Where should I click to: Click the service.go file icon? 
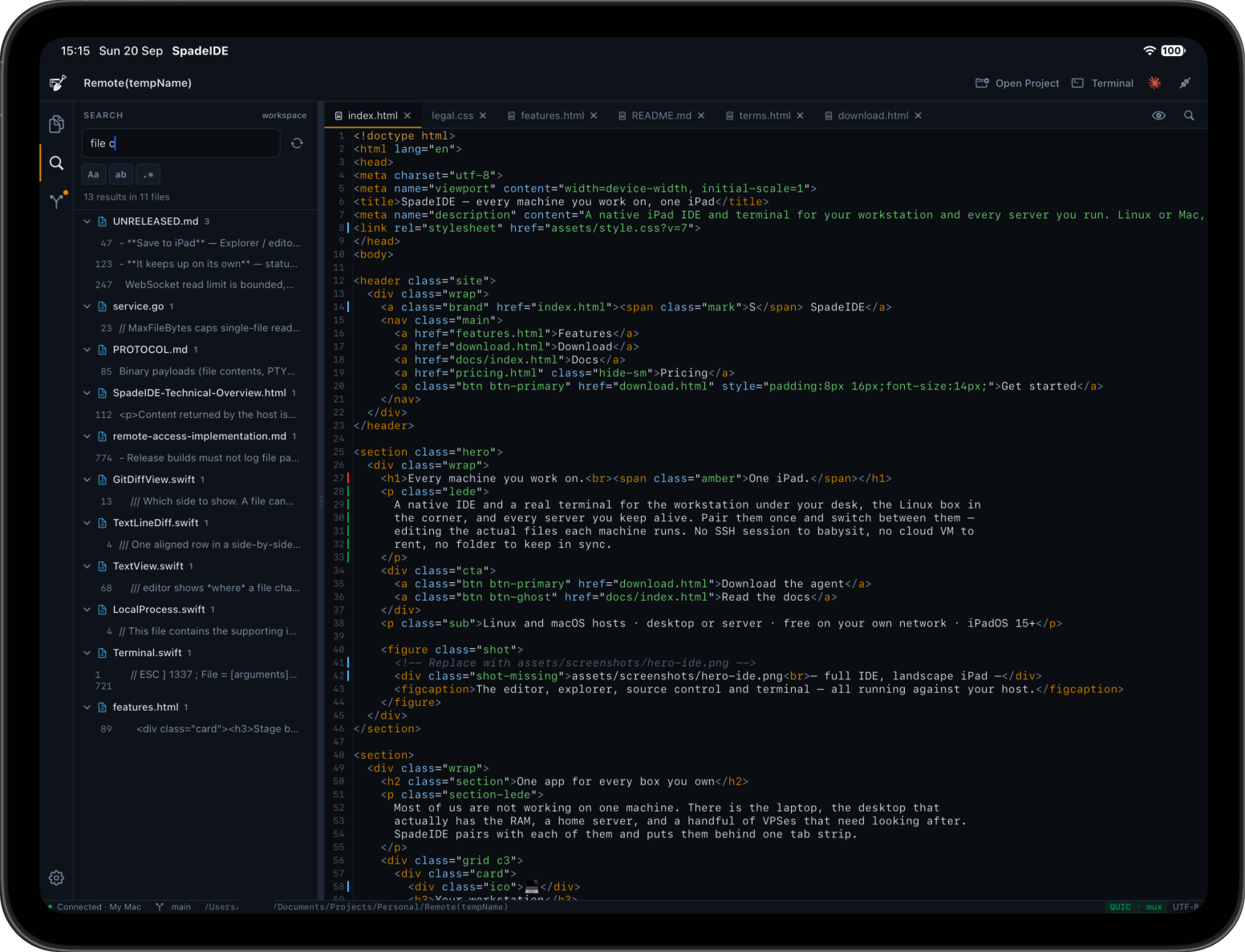(102, 306)
